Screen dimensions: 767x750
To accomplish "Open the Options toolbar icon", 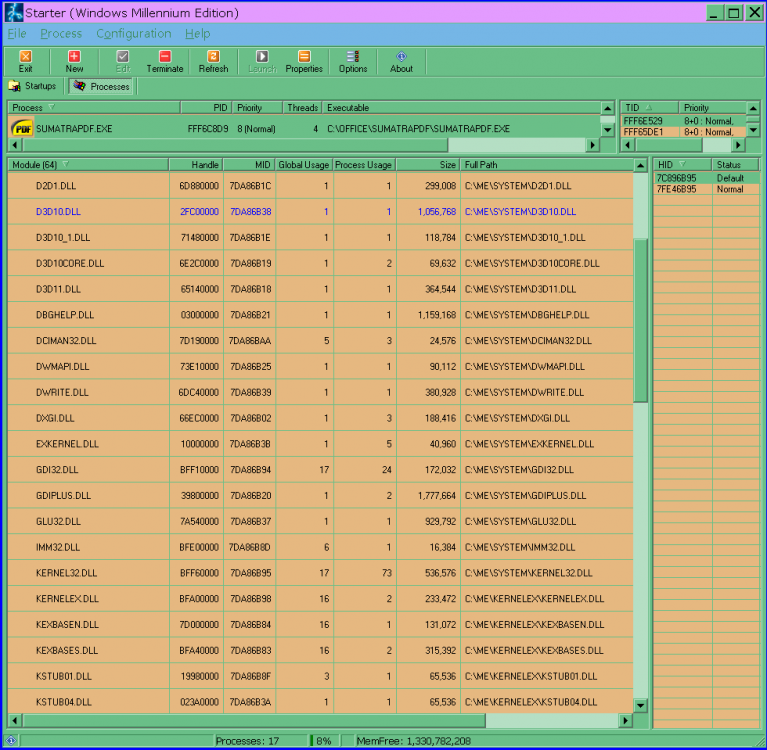I will [352, 61].
